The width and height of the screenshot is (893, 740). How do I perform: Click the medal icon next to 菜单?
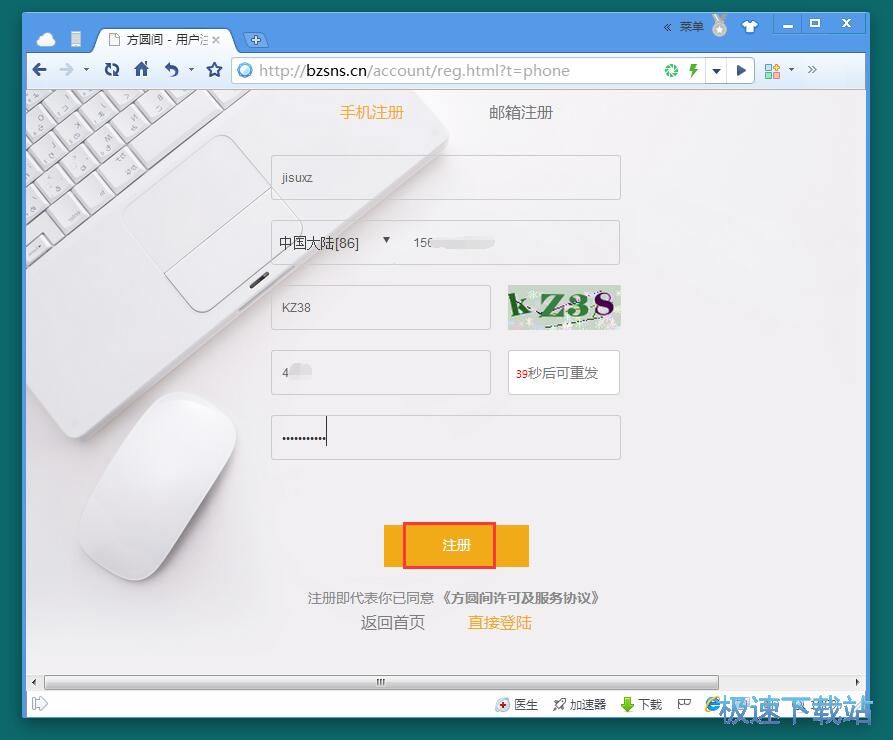[x=718, y=27]
